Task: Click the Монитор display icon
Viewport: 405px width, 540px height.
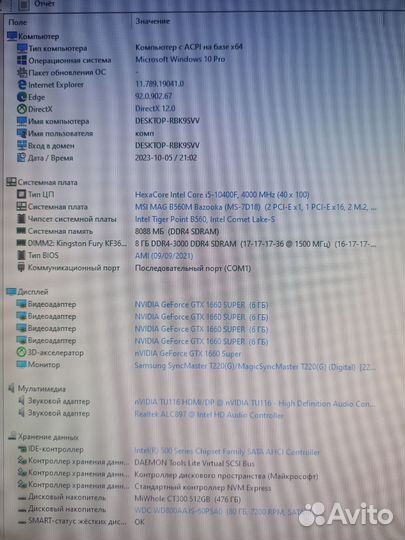Action: pos(21,364)
